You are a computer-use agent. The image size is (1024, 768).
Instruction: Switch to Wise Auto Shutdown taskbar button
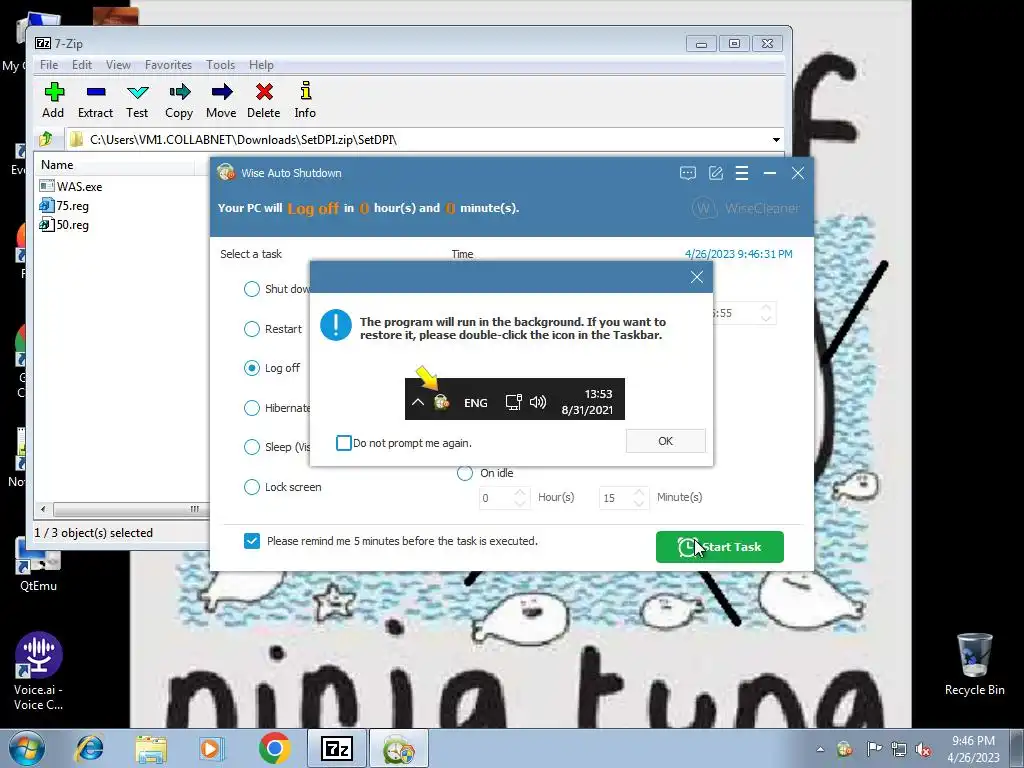[x=399, y=748]
